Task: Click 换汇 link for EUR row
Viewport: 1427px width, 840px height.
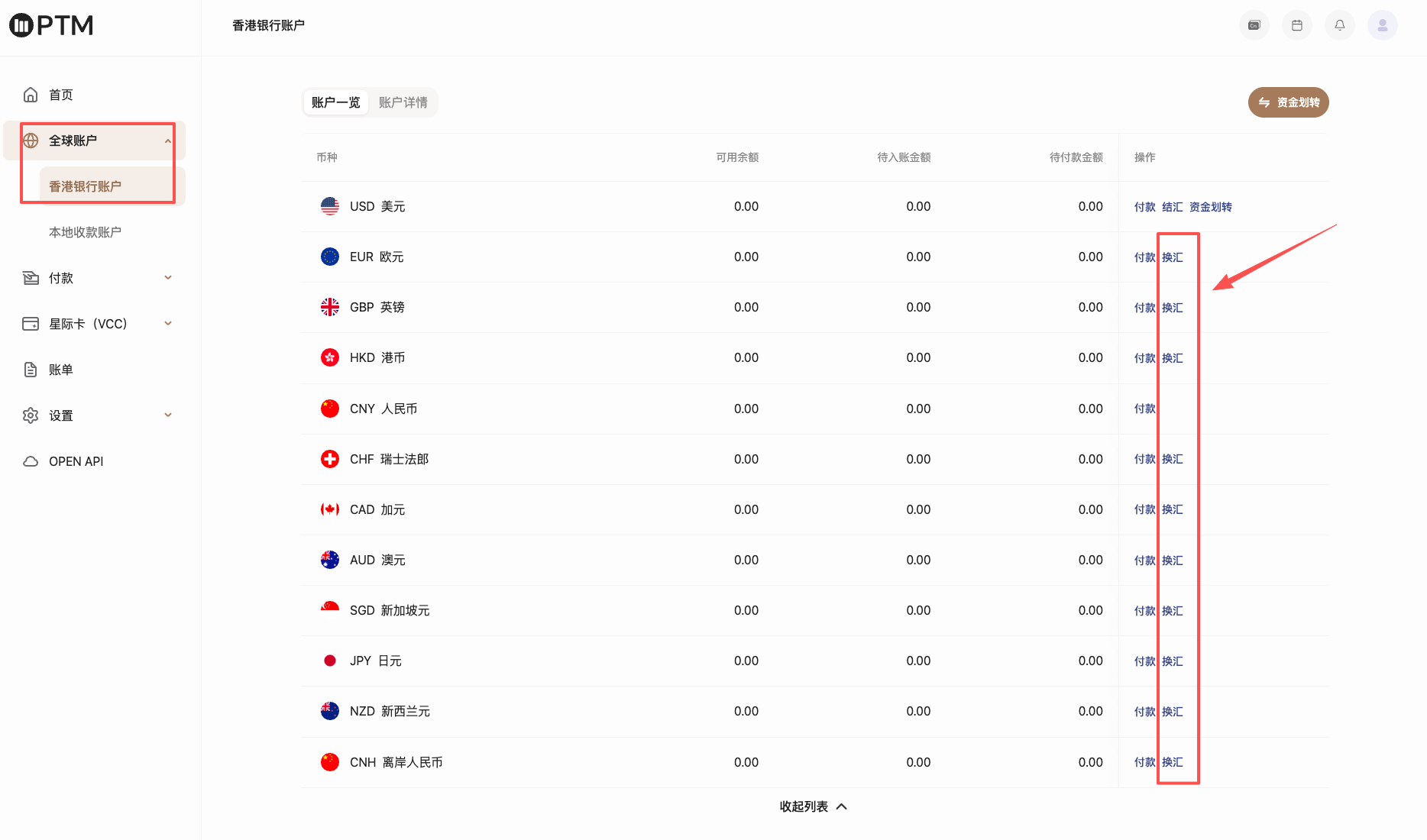Action: (1173, 257)
